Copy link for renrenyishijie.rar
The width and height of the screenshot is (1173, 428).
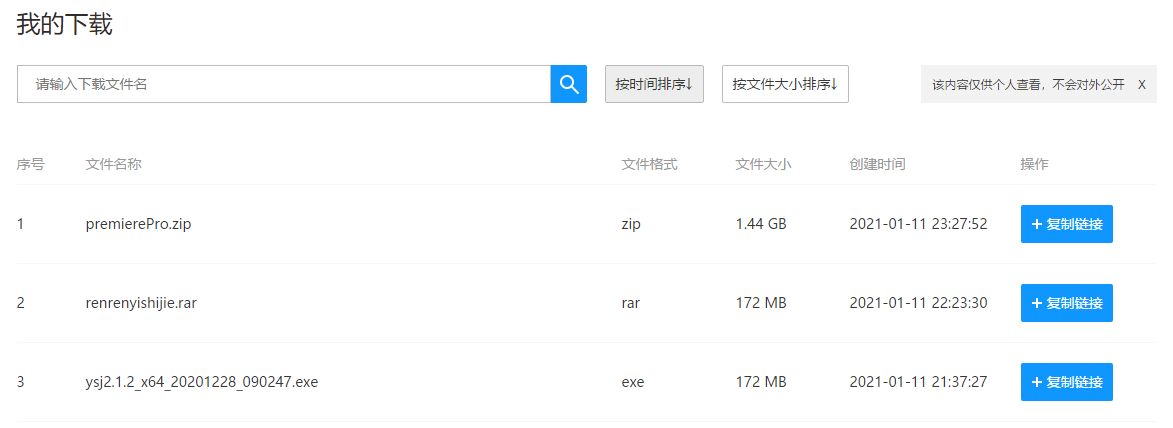(1067, 303)
